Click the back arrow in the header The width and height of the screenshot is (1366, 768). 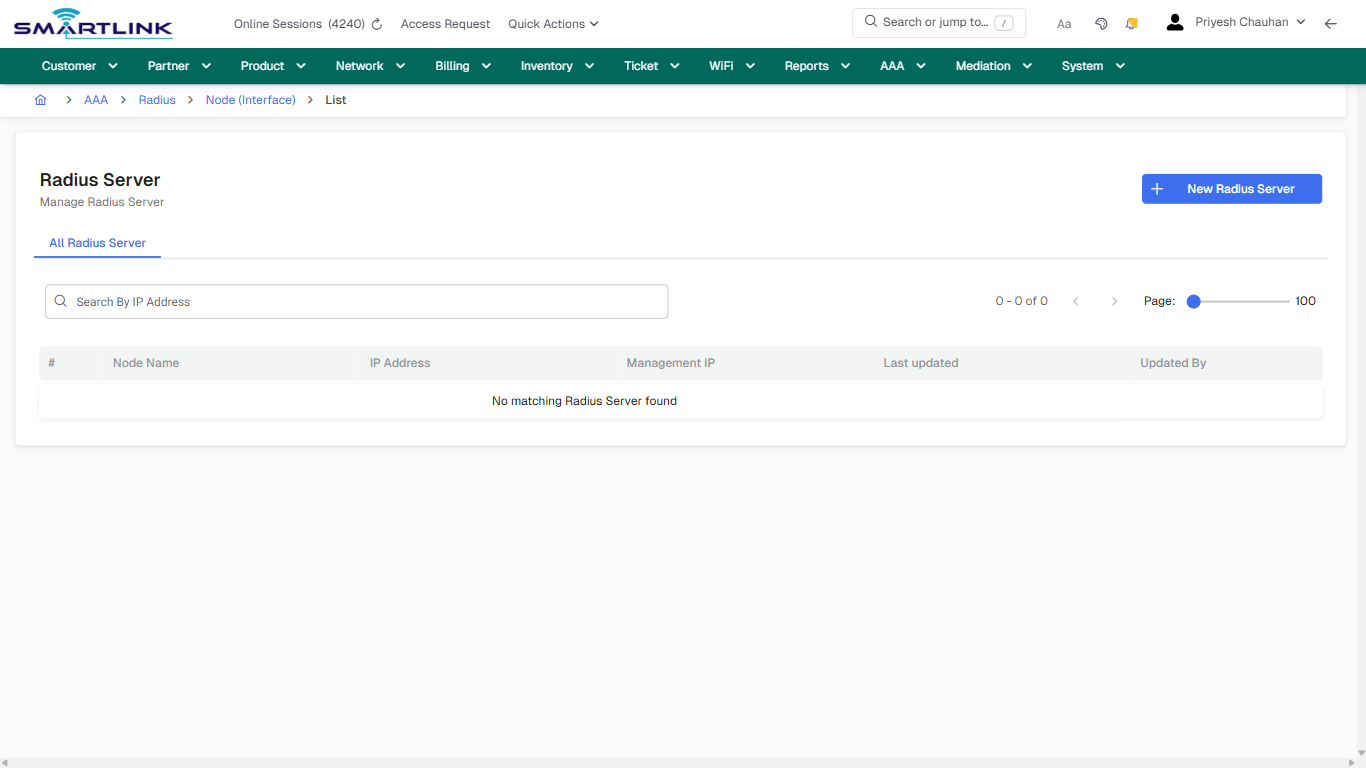pyautogui.click(x=1330, y=23)
